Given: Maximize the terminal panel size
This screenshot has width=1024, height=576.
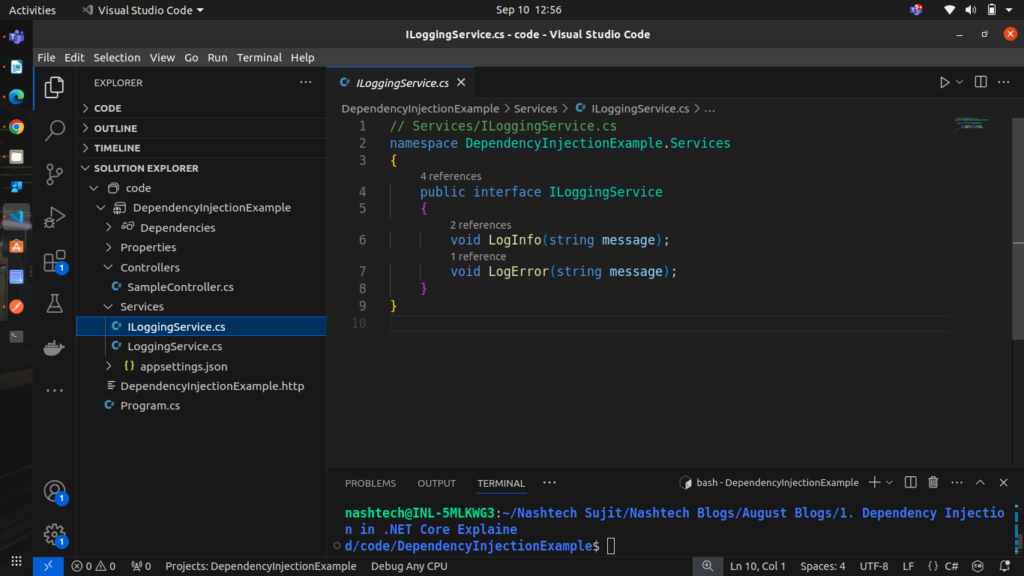Looking at the screenshot, I should 979,483.
